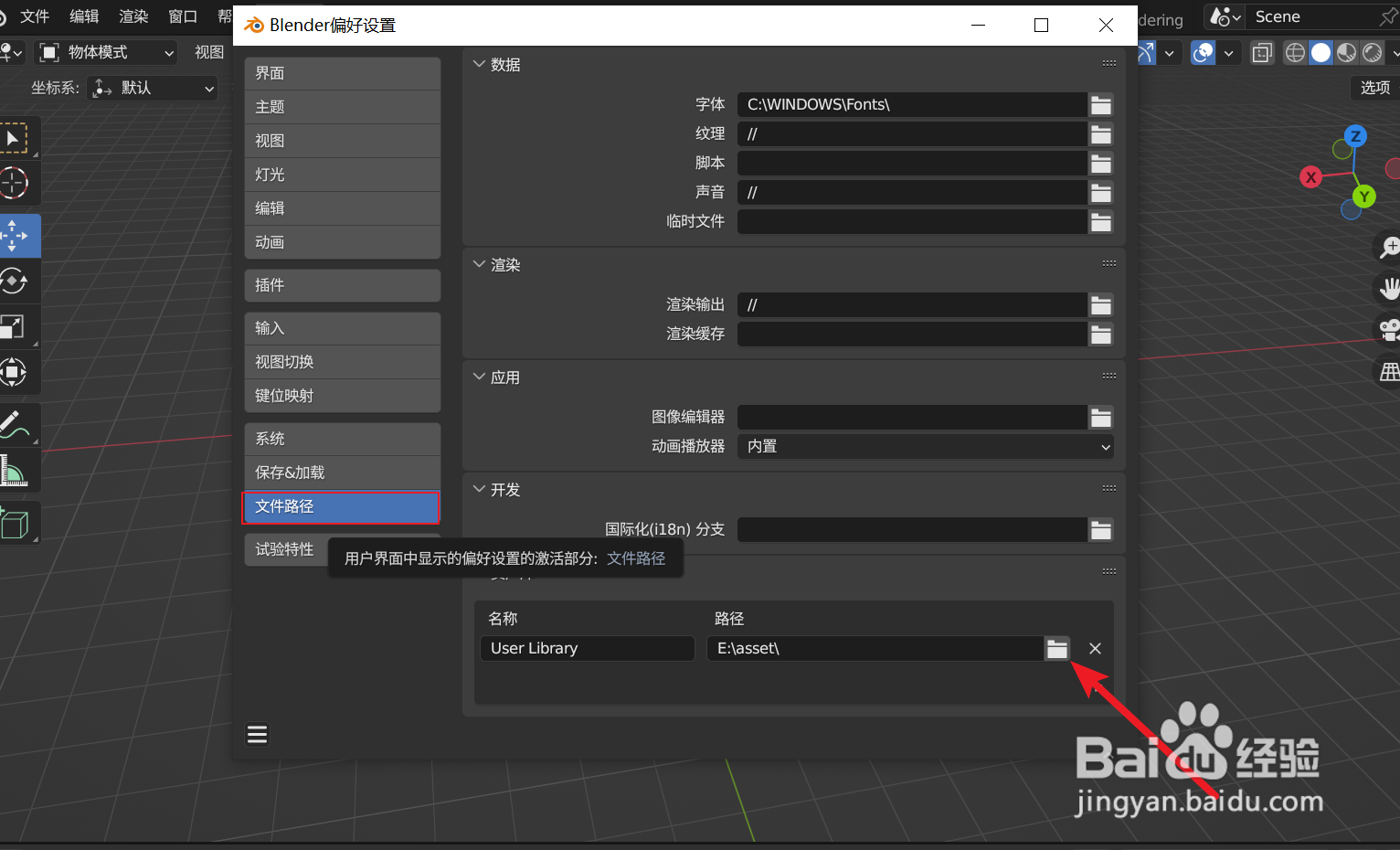
Task: Select the Cursor tool in viewport toolbar
Action: (15, 183)
